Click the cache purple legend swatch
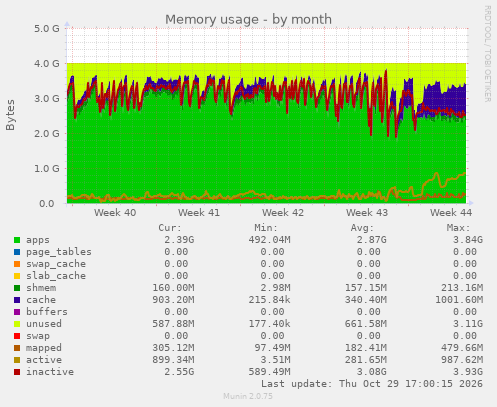This screenshot has width=497, height=407. point(17,300)
